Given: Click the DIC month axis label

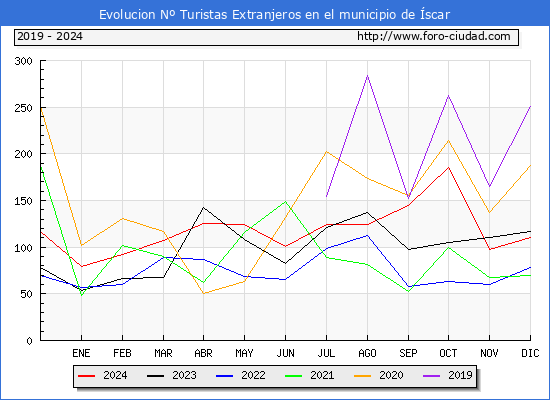Looking at the screenshot, I should point(530,353).
